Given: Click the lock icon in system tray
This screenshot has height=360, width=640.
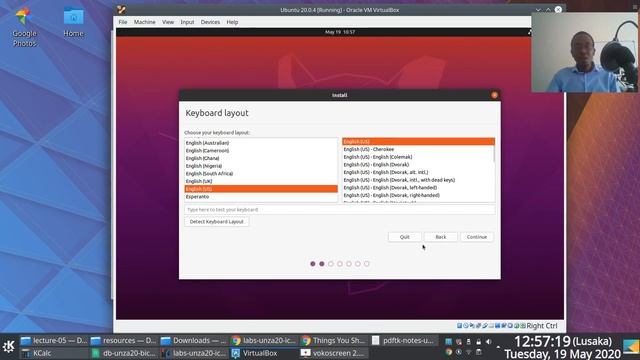Looking at the screenshot, I should click(x=478, y=342).
